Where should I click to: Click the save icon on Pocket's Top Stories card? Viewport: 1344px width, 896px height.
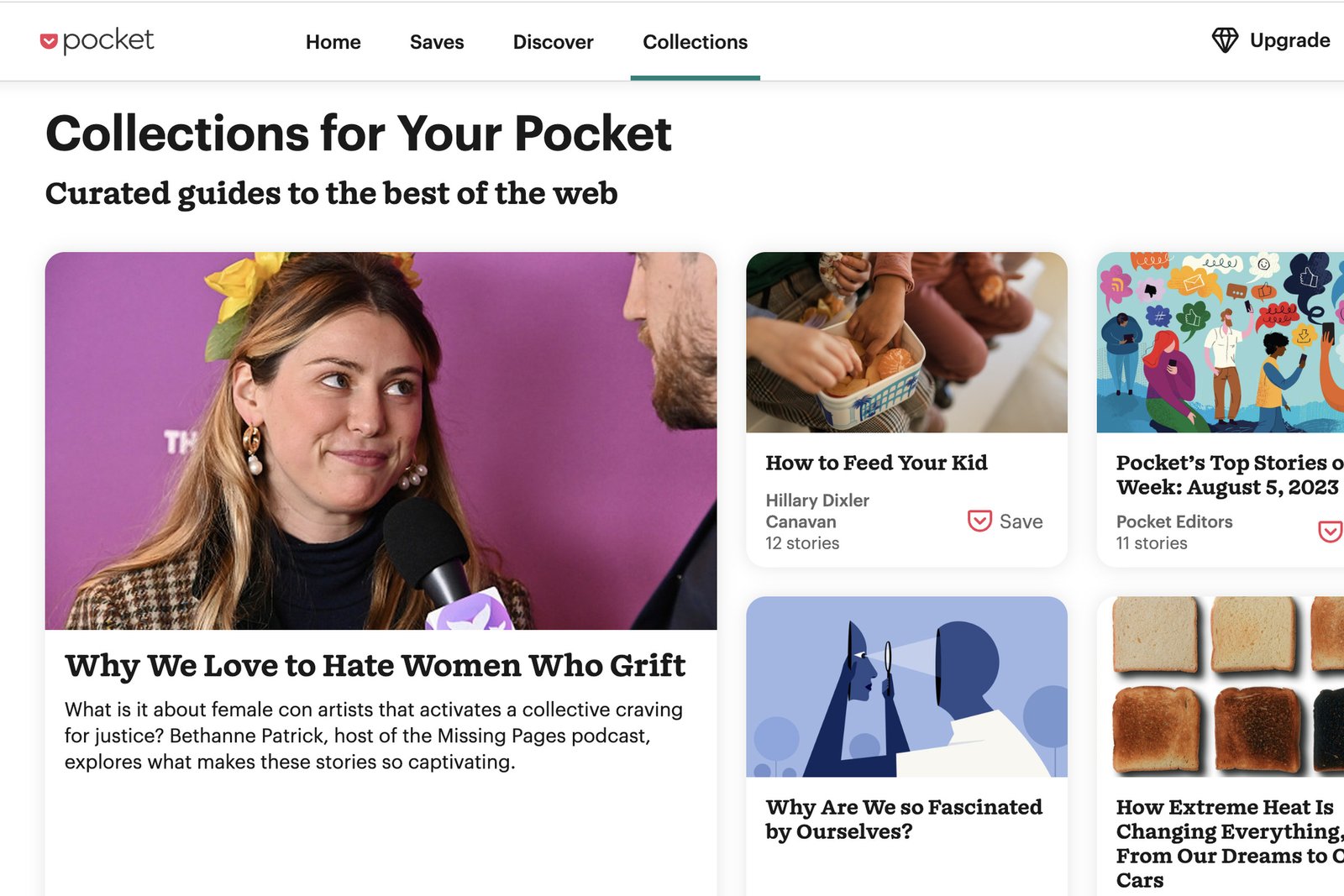pyautogui.click(x=1330, y=532)
